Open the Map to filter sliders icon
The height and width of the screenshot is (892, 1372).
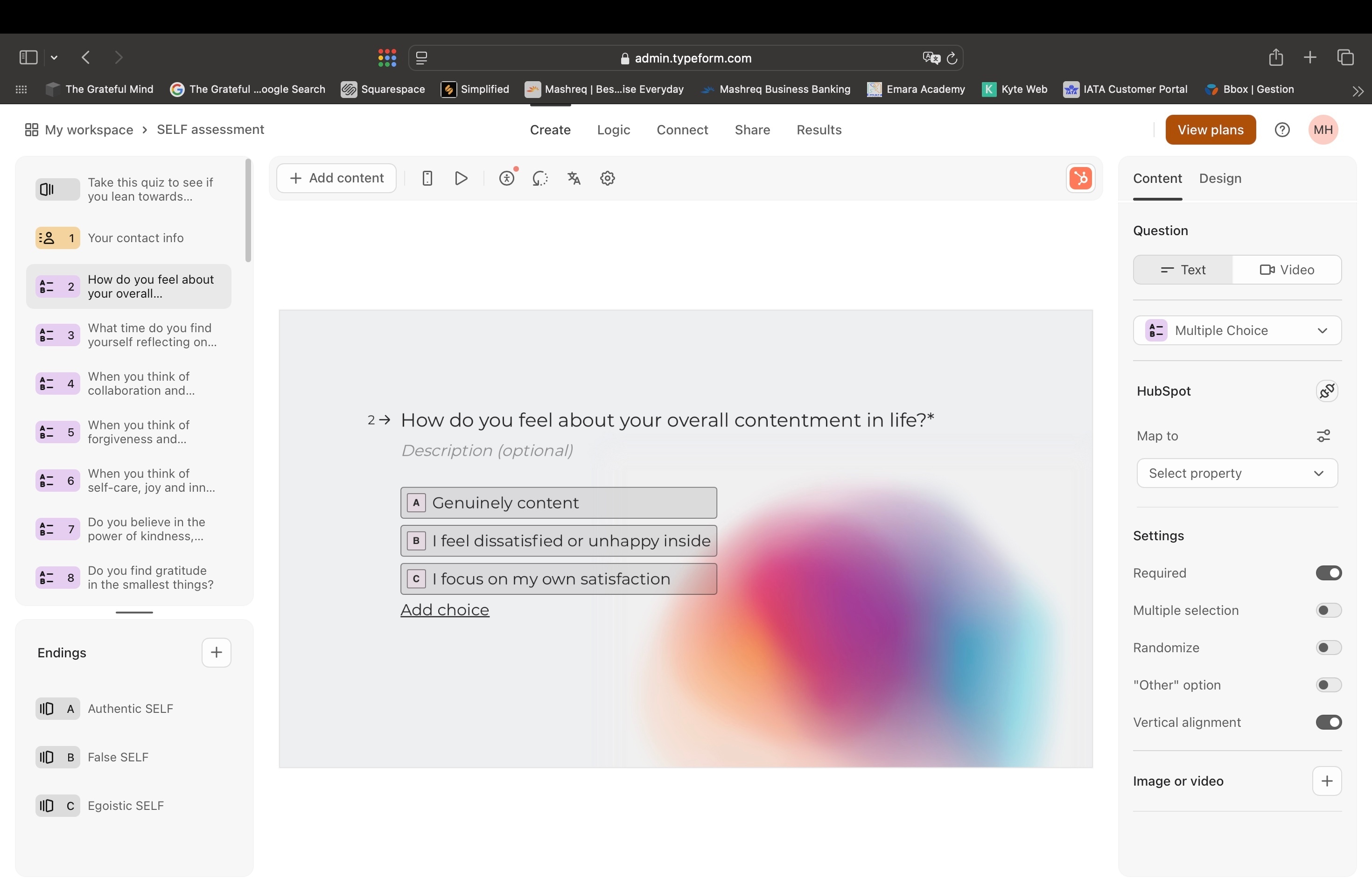1323,436
